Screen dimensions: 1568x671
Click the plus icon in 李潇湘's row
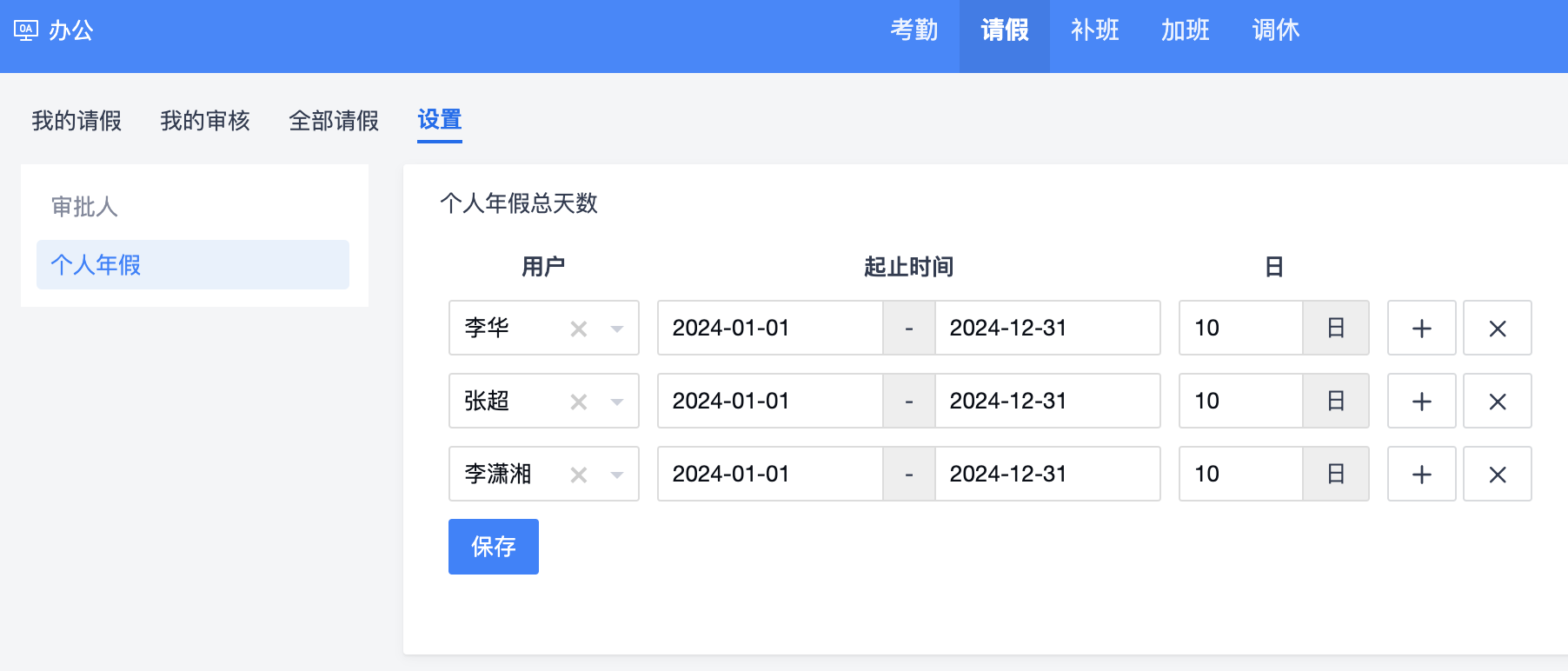[x=1421, y=475]
